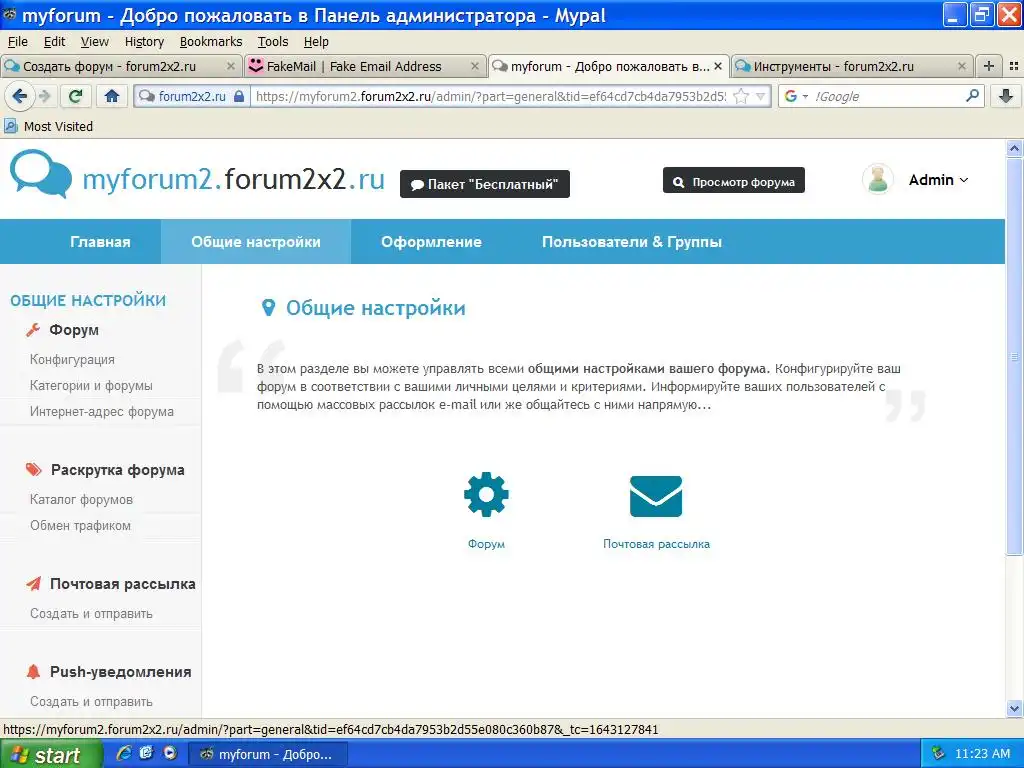Click the blue gear Форум icon

coord(486,494)
